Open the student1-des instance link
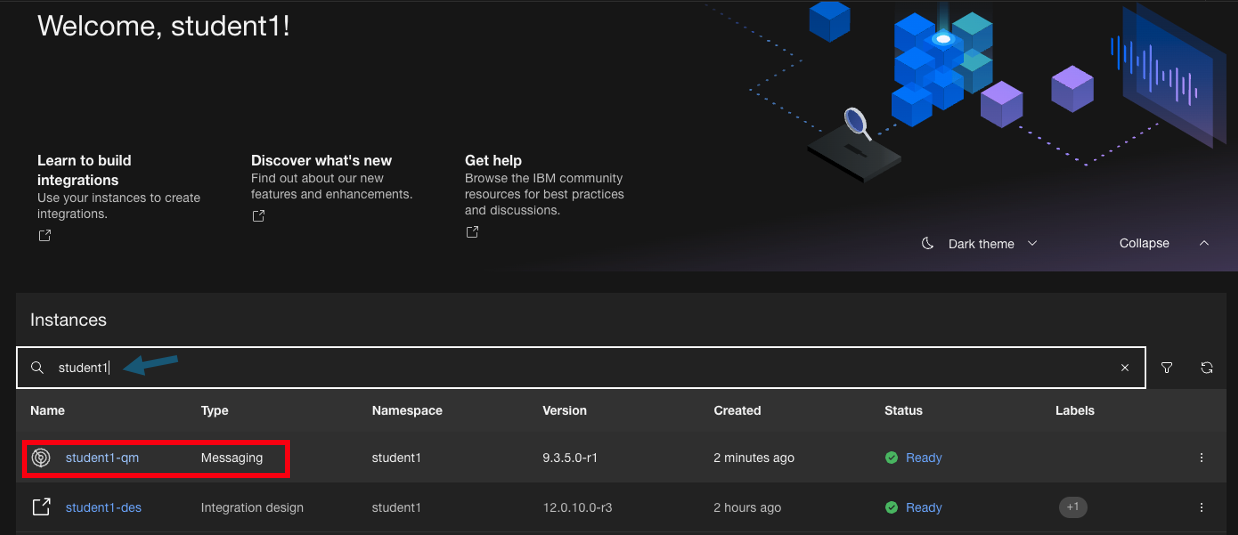1238x535 pixels. tap(103, 507)
